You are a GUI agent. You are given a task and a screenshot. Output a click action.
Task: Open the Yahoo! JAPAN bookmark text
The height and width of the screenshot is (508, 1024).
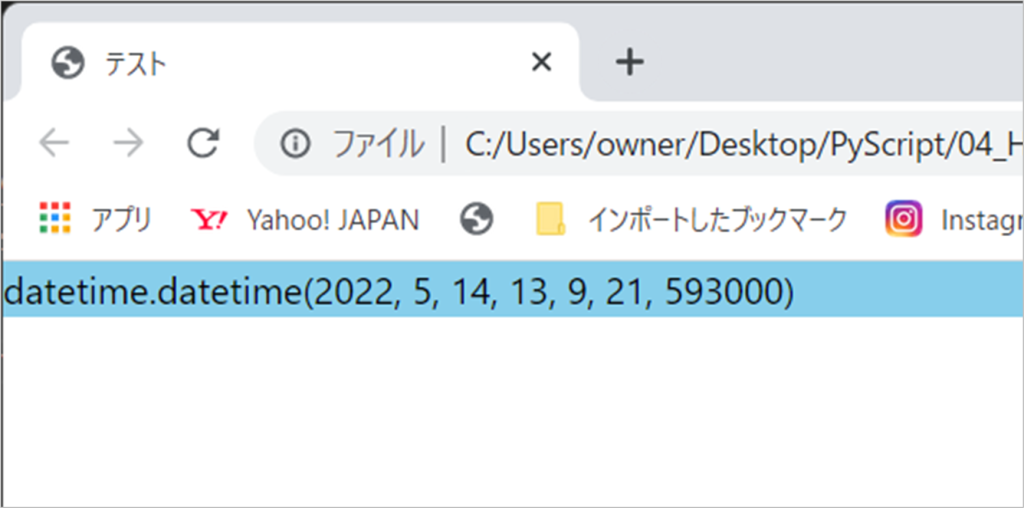pyautogui.click(x=333, y=218)
